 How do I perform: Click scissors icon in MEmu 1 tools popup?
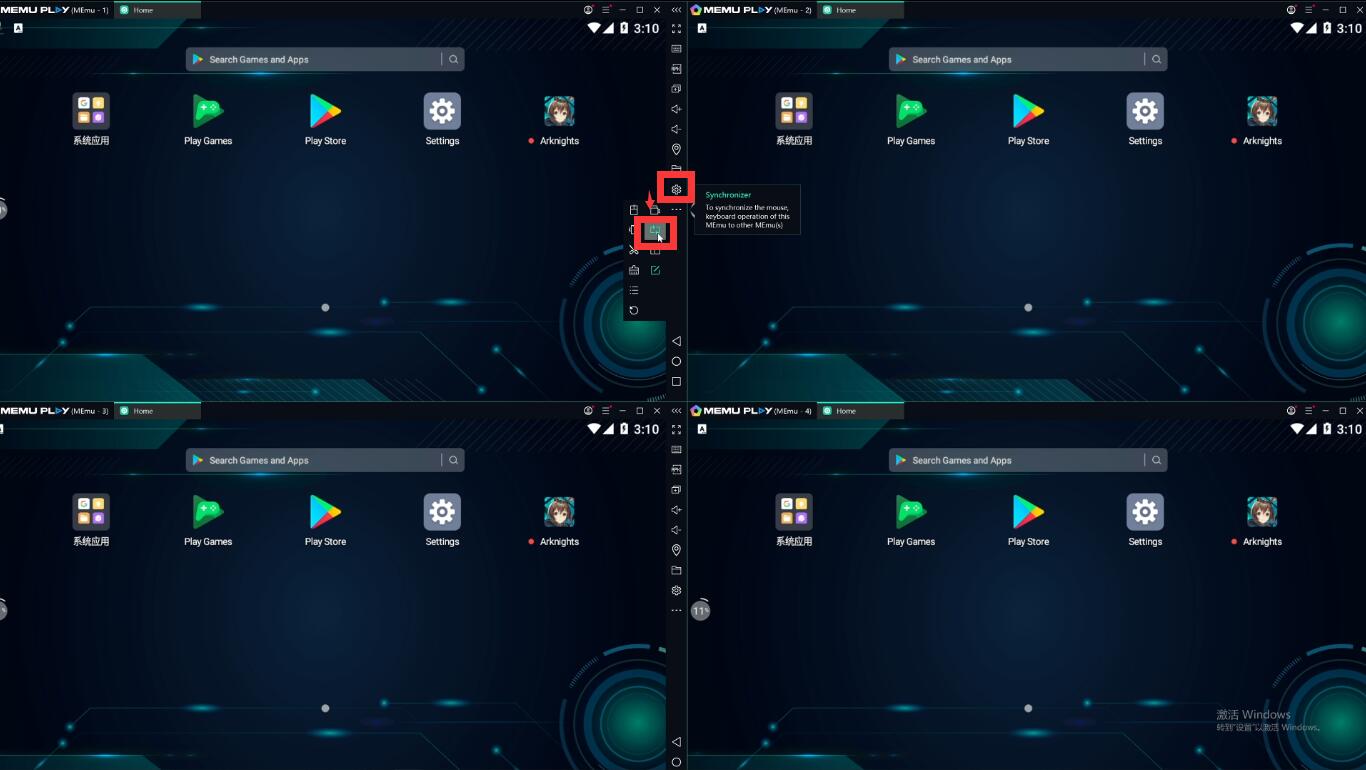pos(634,250)
